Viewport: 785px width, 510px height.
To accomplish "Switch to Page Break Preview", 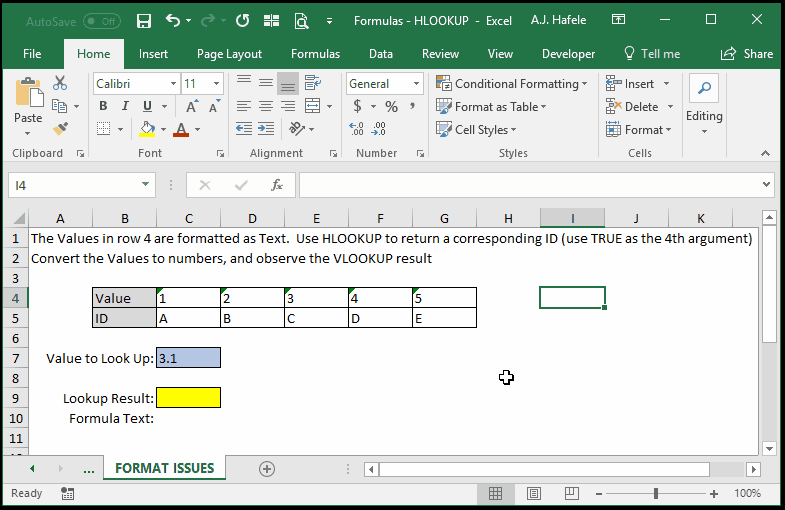I will coord(571,493).
